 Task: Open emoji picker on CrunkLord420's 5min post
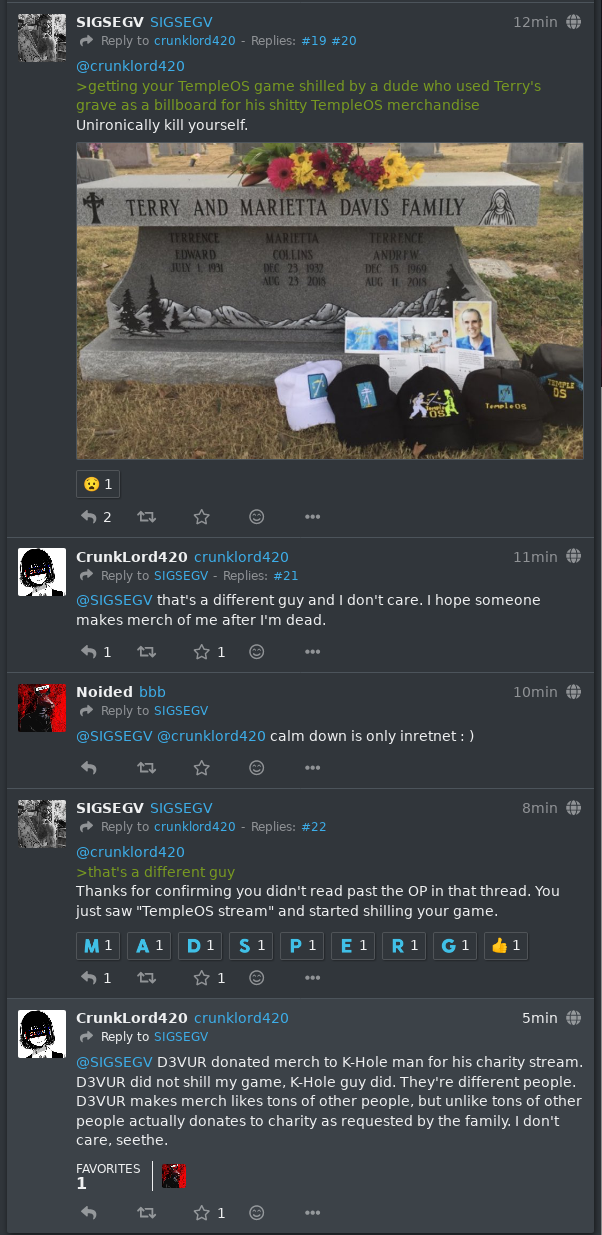pyautogui.click(x=257, y=1213)
